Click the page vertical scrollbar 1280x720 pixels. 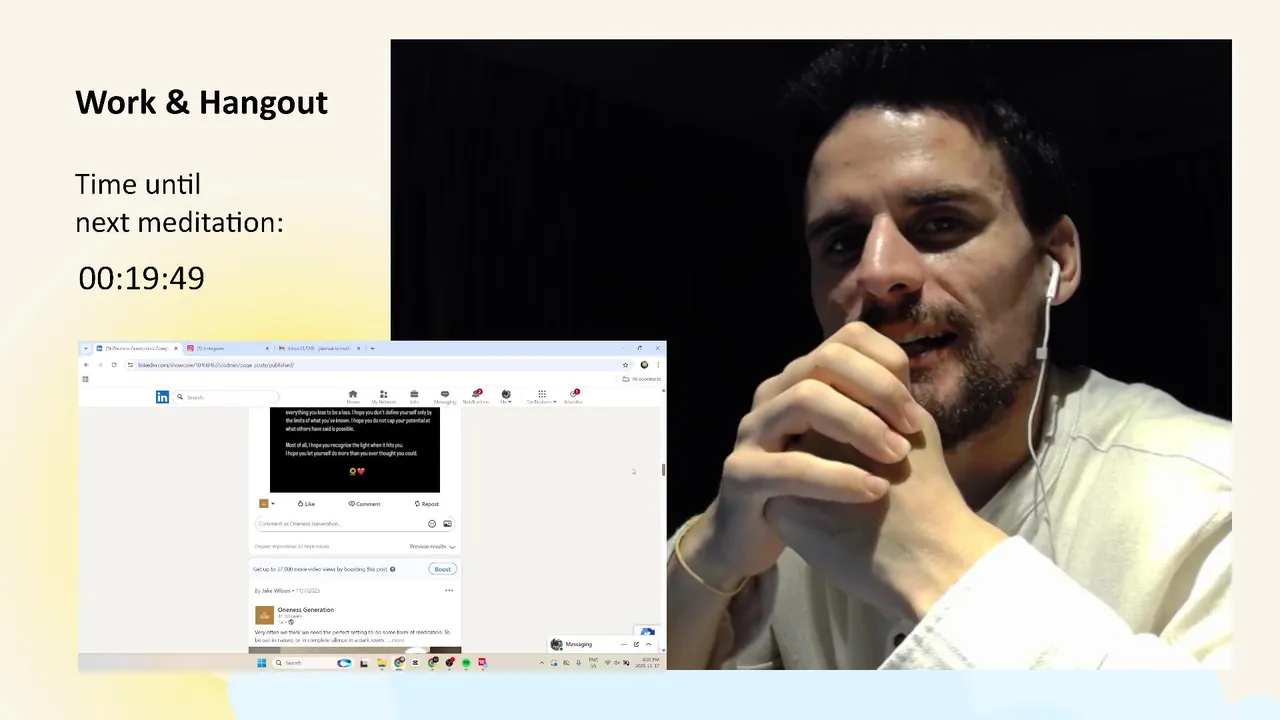[663, 470]
